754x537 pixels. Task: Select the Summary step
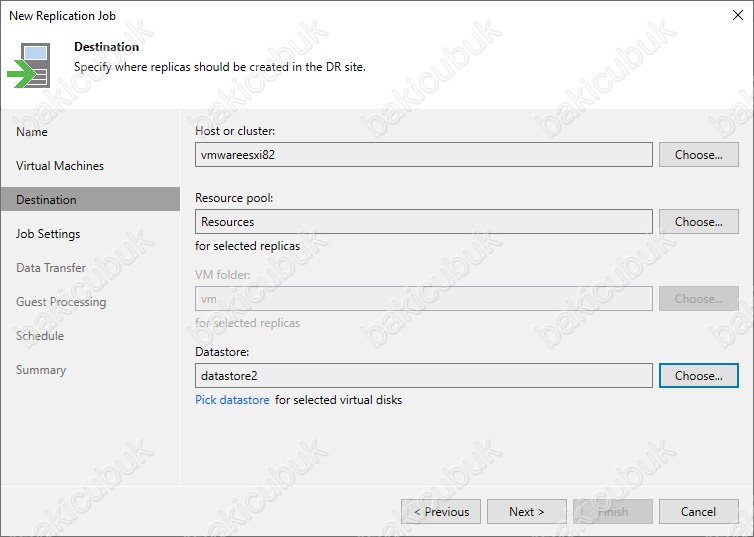[x=41, y=370]
